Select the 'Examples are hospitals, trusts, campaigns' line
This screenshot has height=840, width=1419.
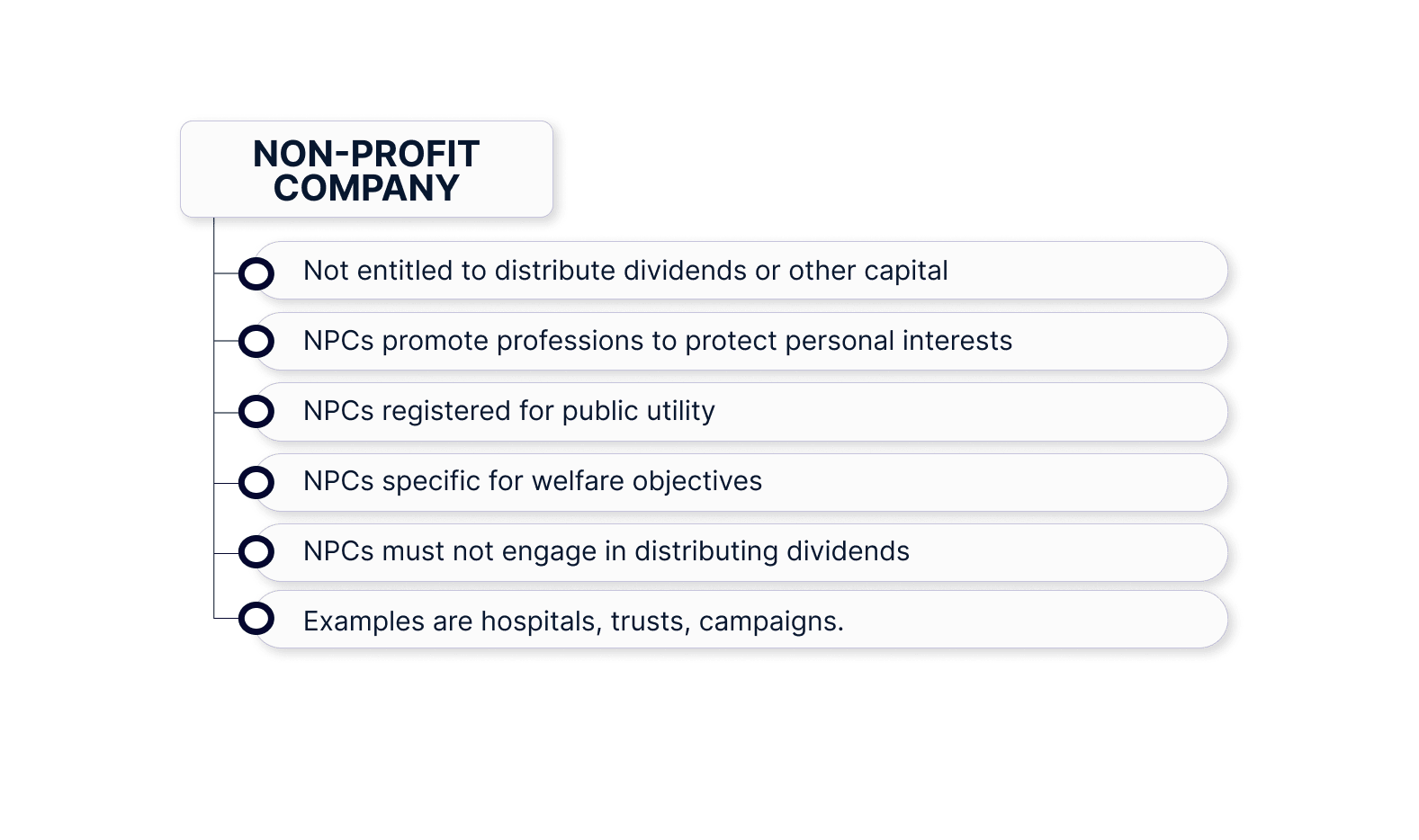pos(573,621)
